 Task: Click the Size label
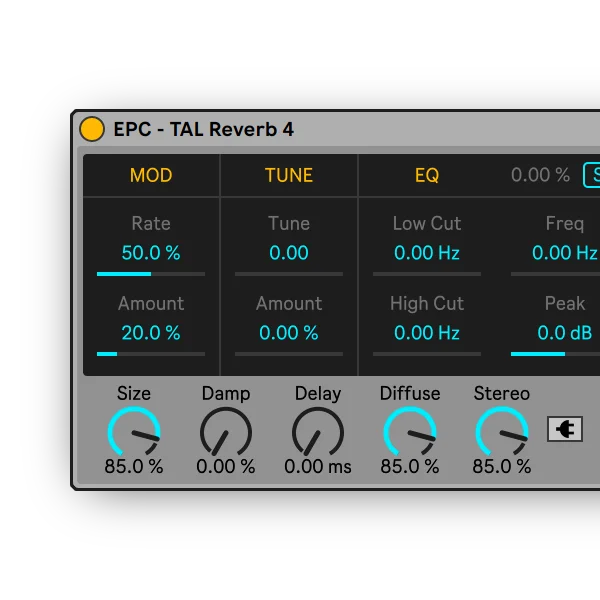pyautogui.click(x=134, y=393)
